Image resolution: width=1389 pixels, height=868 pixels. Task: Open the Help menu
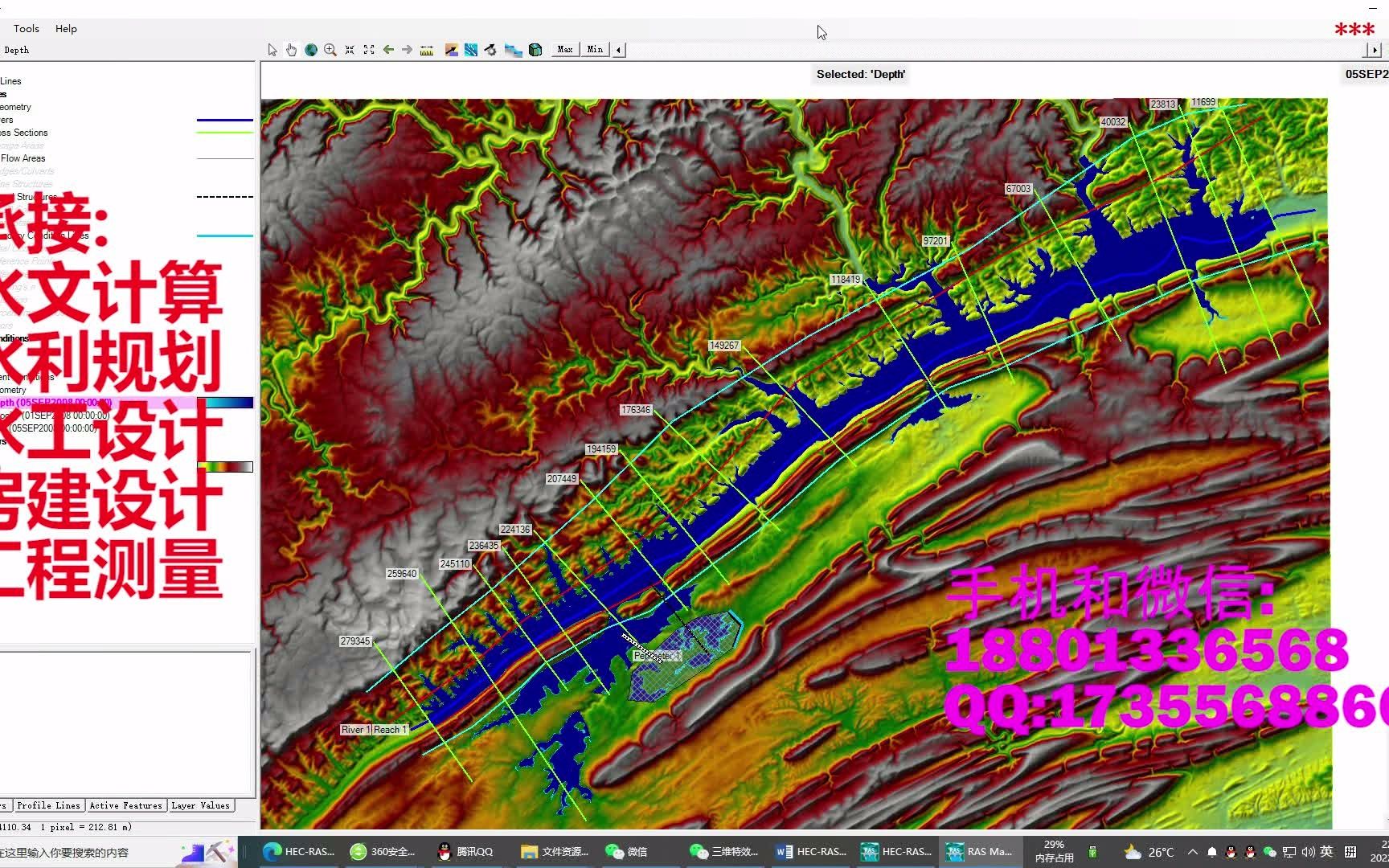click(66, 28)
